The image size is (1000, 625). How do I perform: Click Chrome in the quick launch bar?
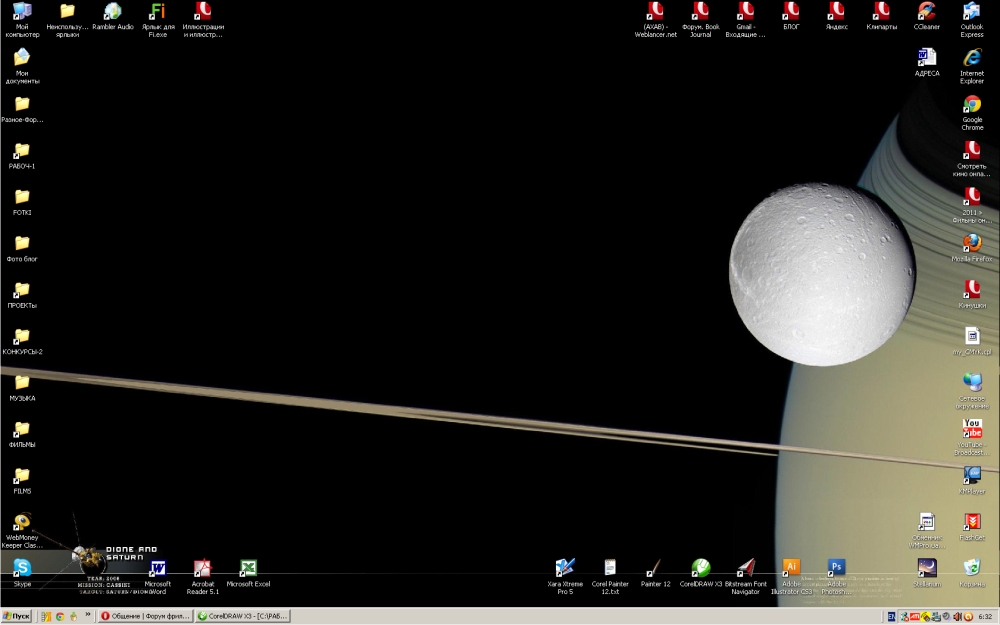coord(60,616)
